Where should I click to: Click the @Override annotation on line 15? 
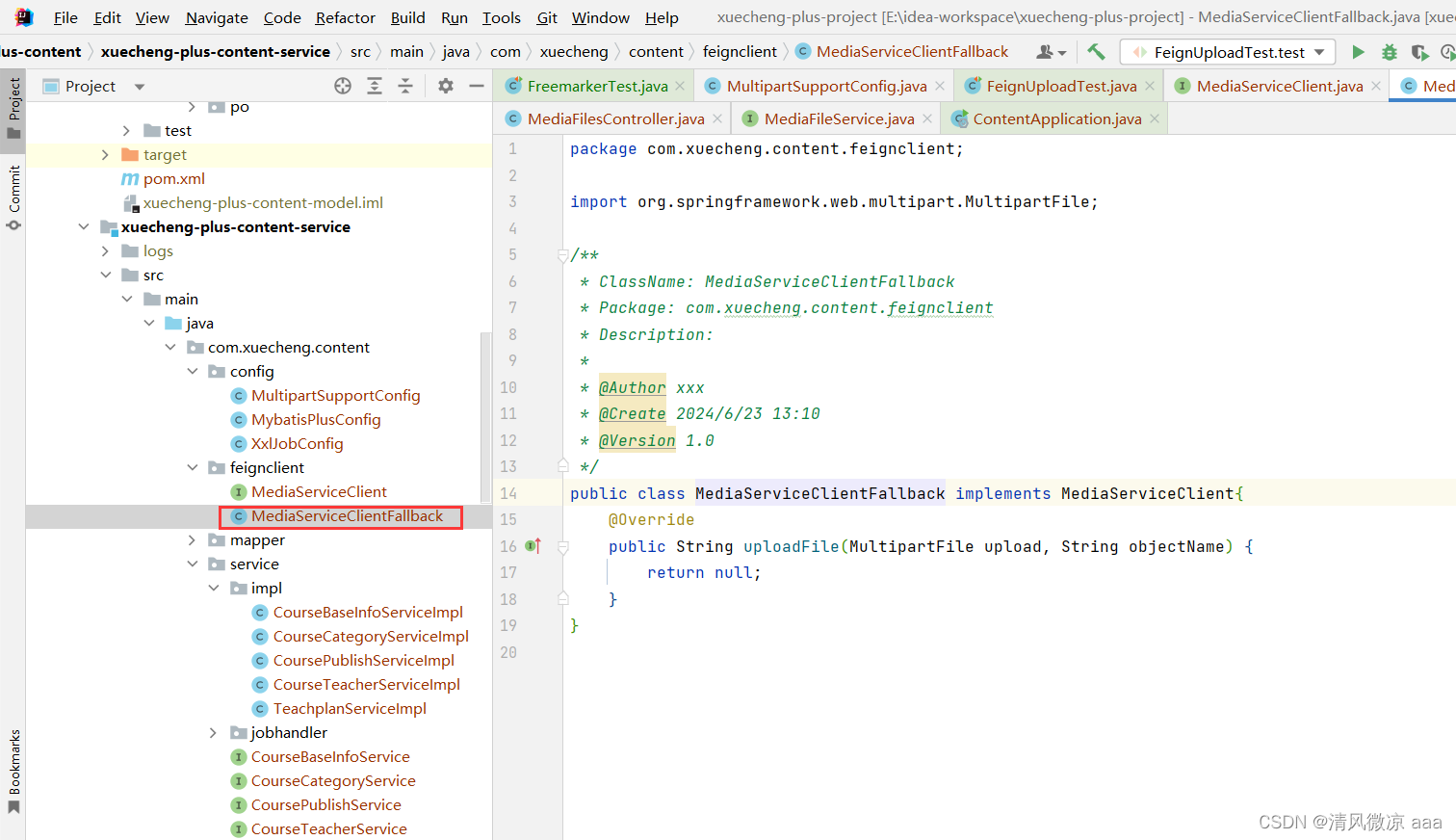[651, 519]
